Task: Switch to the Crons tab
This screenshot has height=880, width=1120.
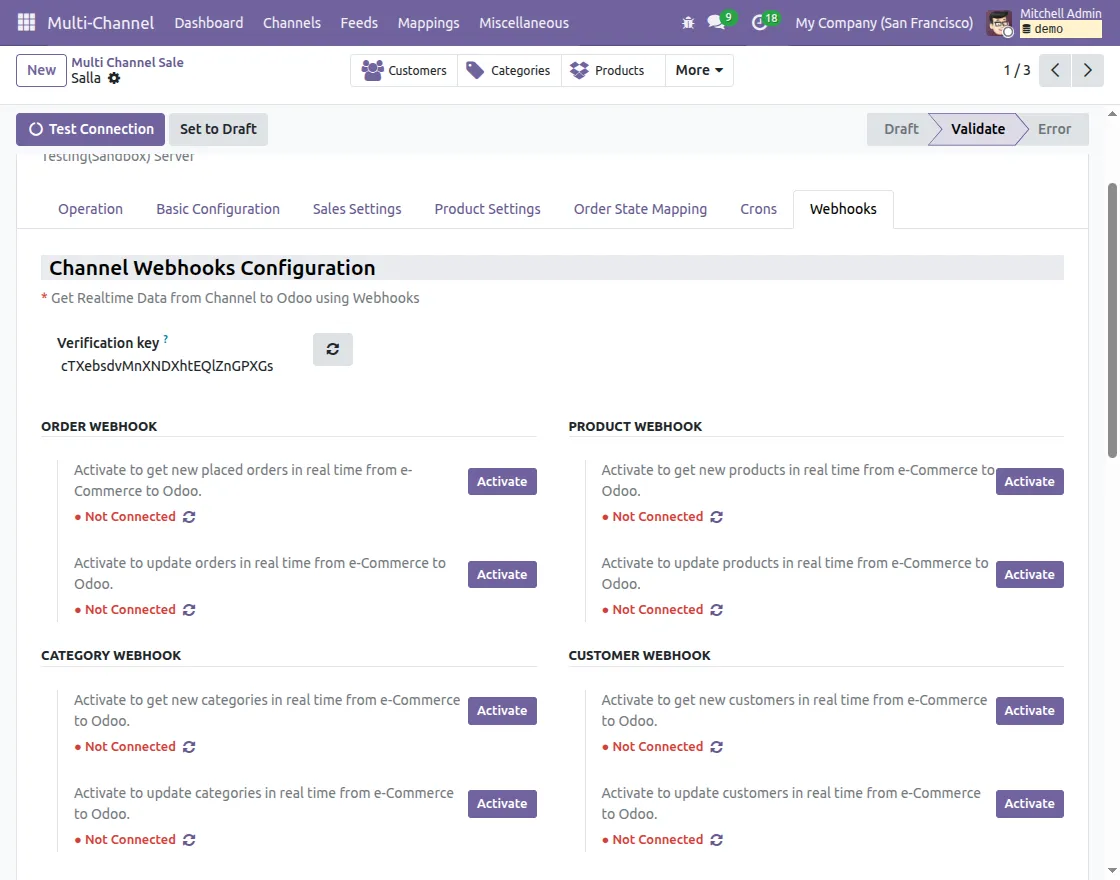Action: (758, 209)
